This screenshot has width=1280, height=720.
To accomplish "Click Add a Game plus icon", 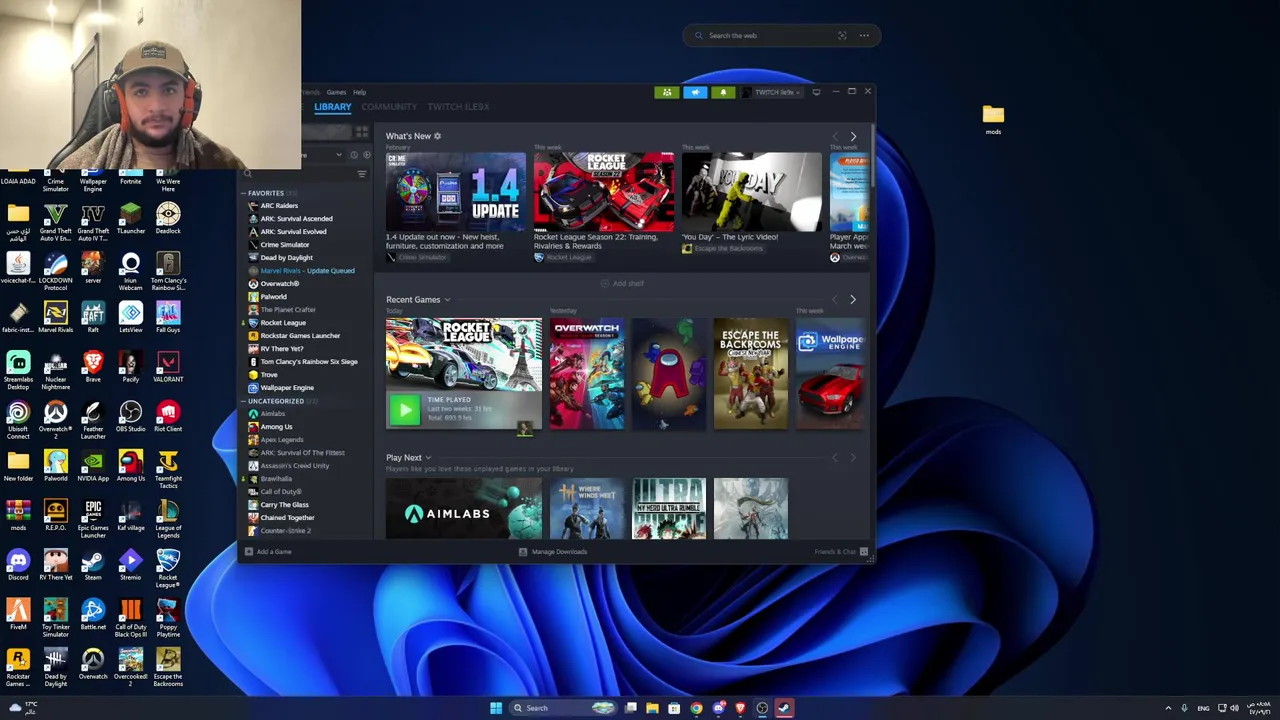I will (249, 552).
